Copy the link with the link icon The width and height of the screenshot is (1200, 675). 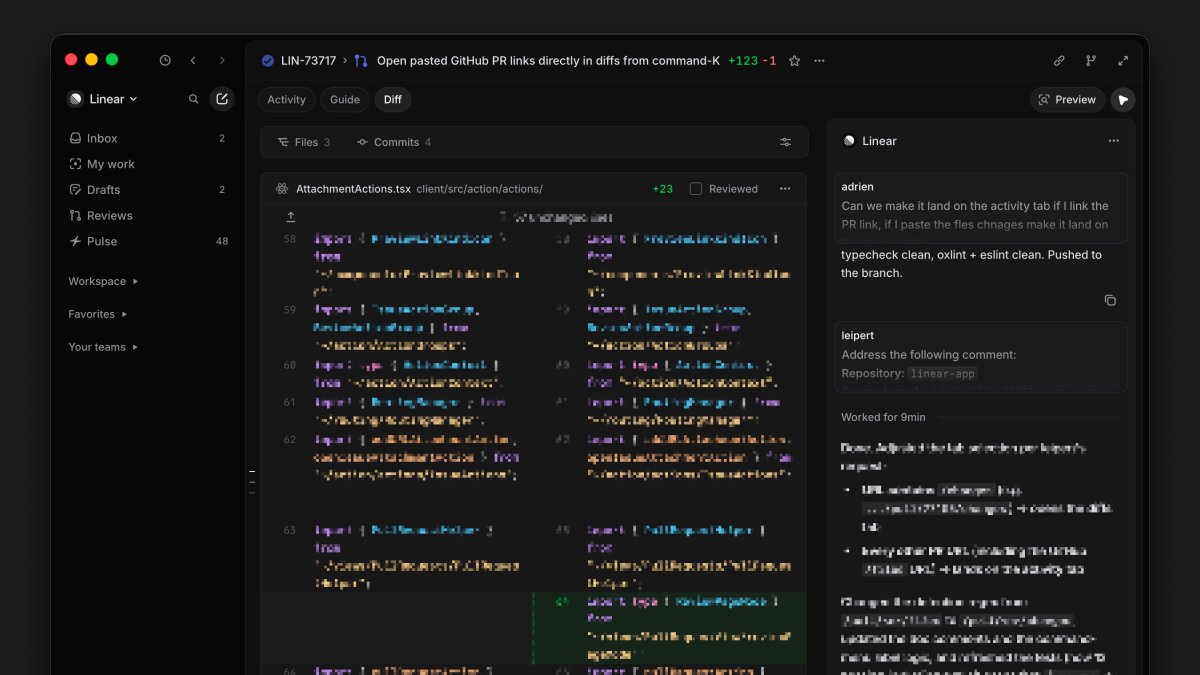pos(1059,61)
